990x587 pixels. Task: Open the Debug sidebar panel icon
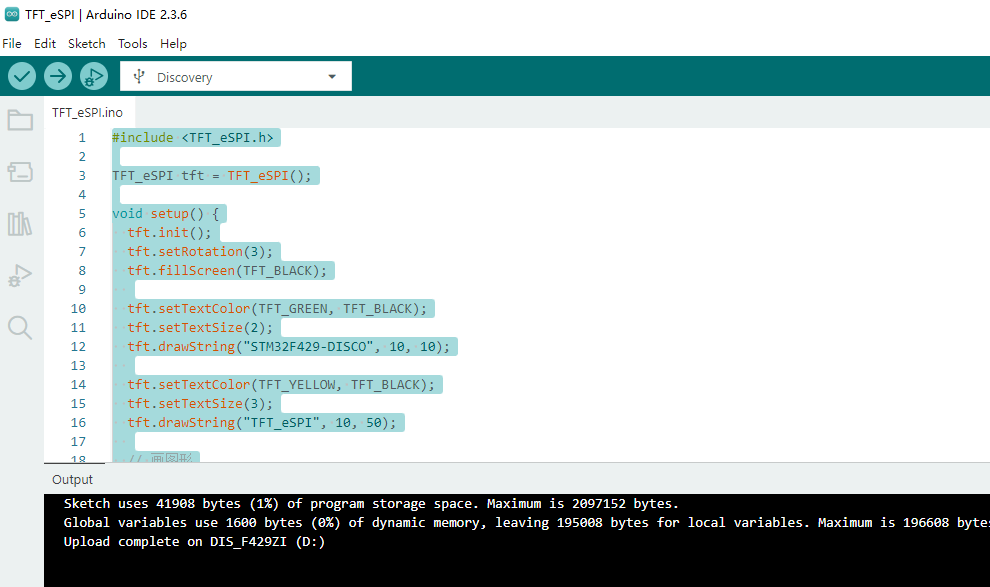click(20, 276)
